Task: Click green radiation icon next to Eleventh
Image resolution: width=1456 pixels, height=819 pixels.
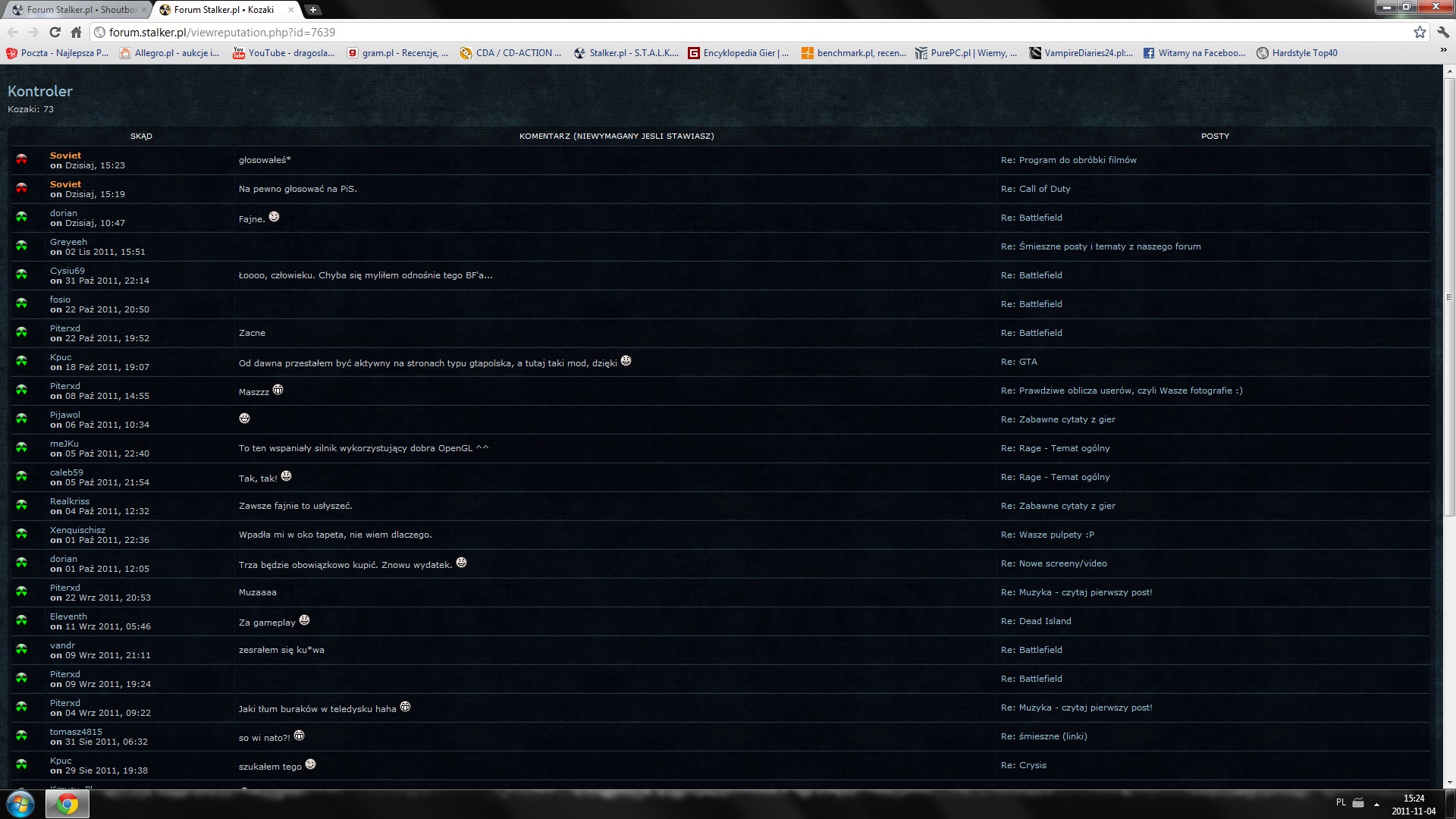Action: point(21,620)
